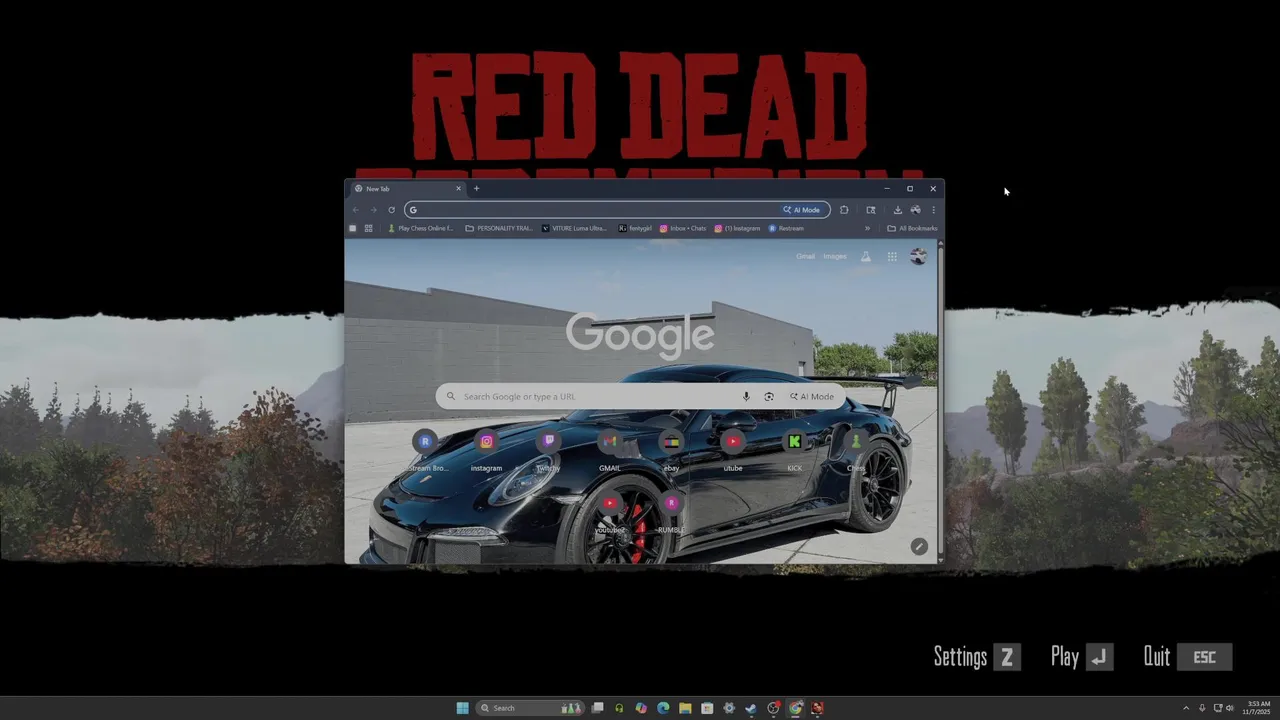Open Microsoft Edge from taskbar
This screenshot has width=1280, height=720.
(x=663, y=708)
